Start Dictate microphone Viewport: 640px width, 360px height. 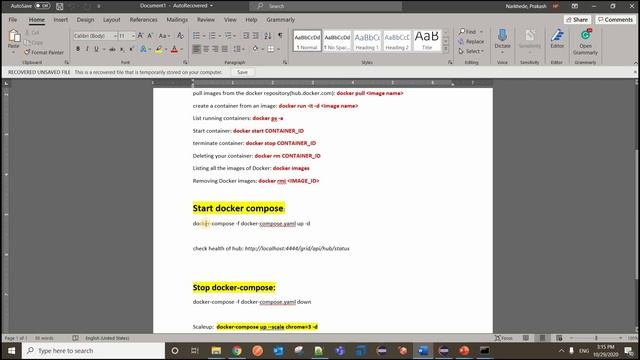tap(502, 36)
